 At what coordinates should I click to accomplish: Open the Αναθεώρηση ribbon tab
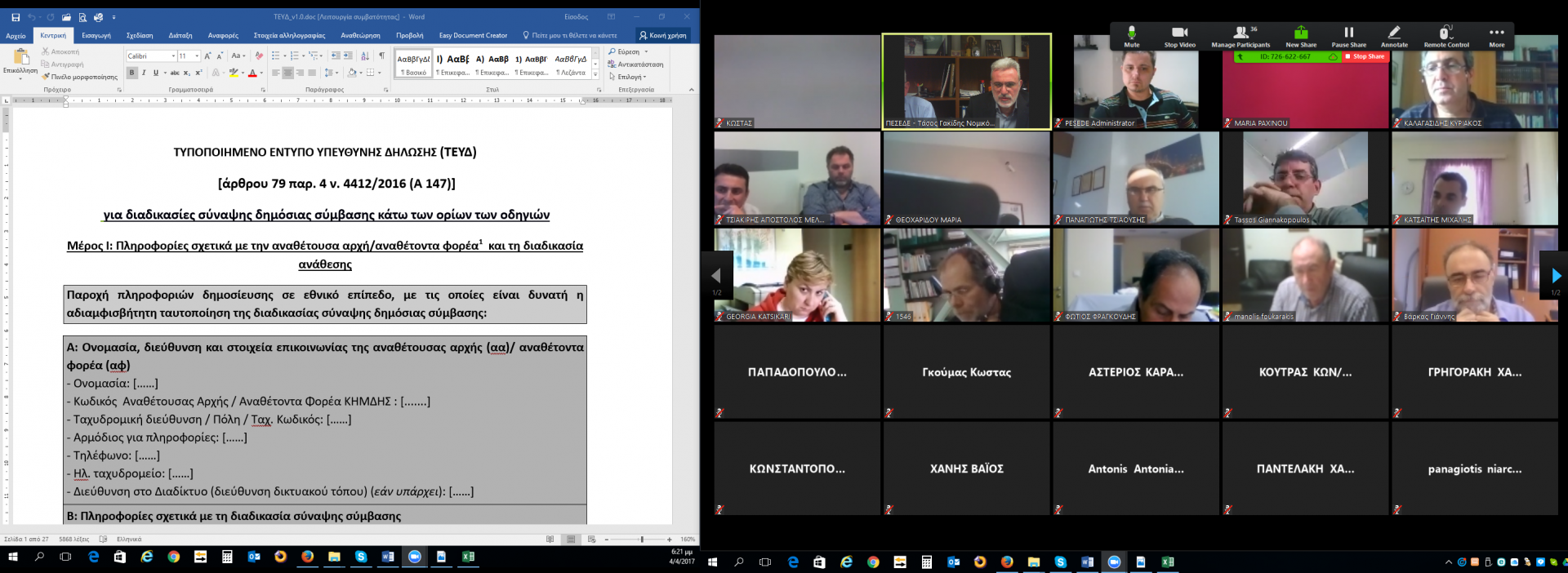click(x=360, y=35)
